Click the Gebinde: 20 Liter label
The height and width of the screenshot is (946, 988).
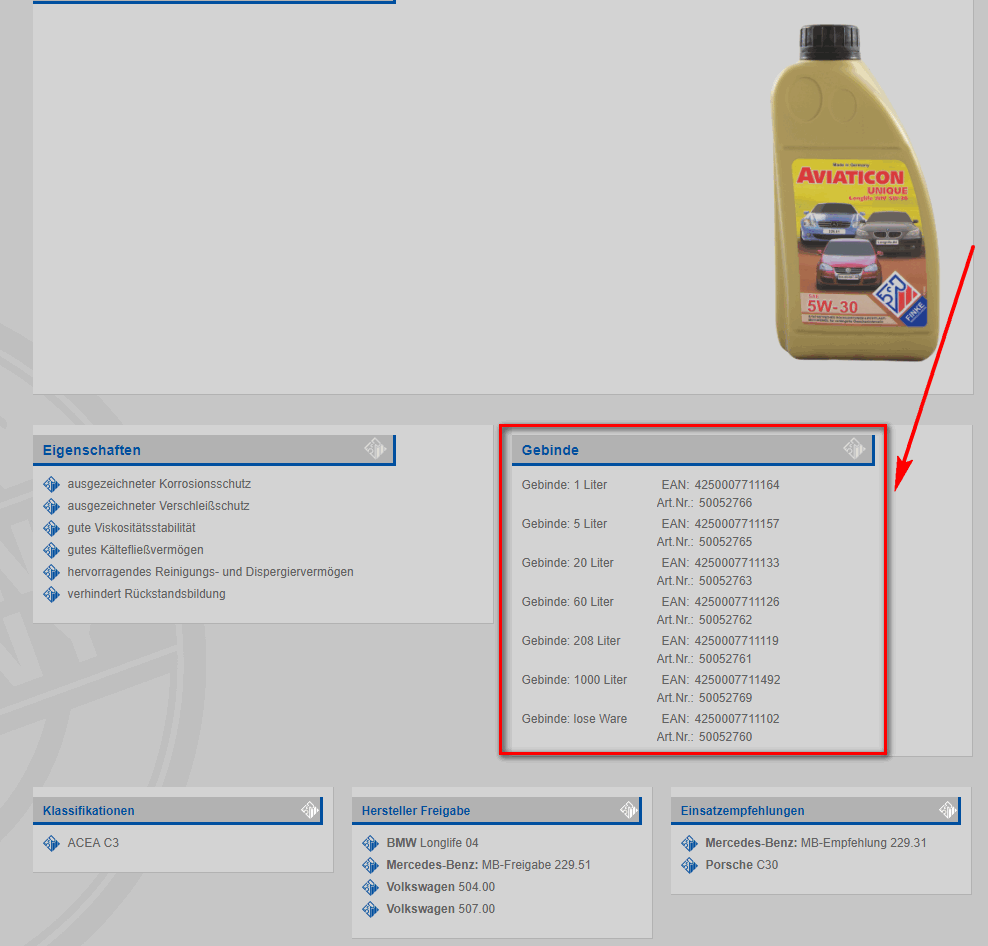pyautogui.click(x=567, y=563)
